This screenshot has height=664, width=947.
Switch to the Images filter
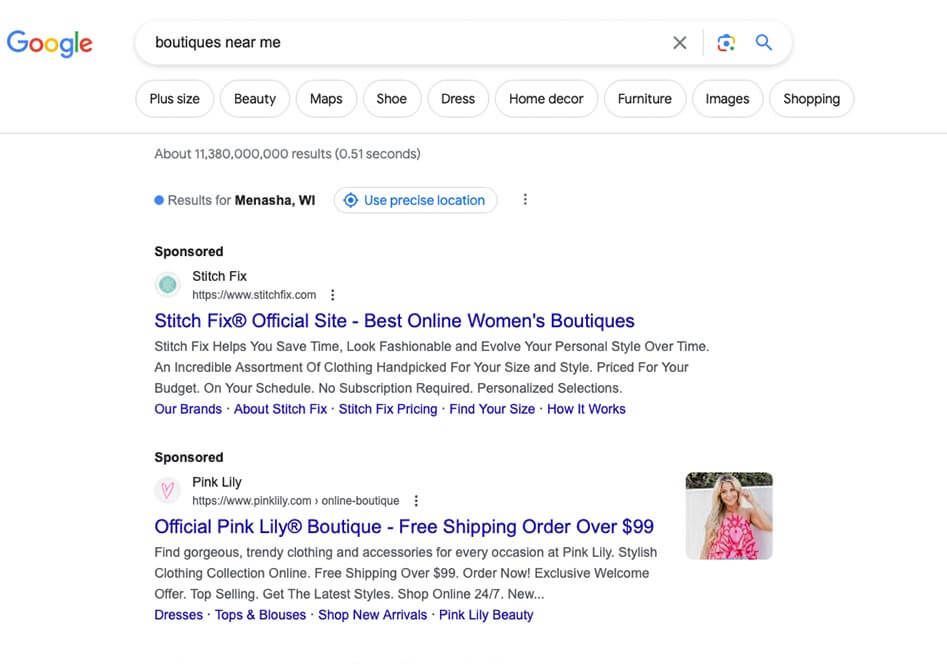(727, 99)
